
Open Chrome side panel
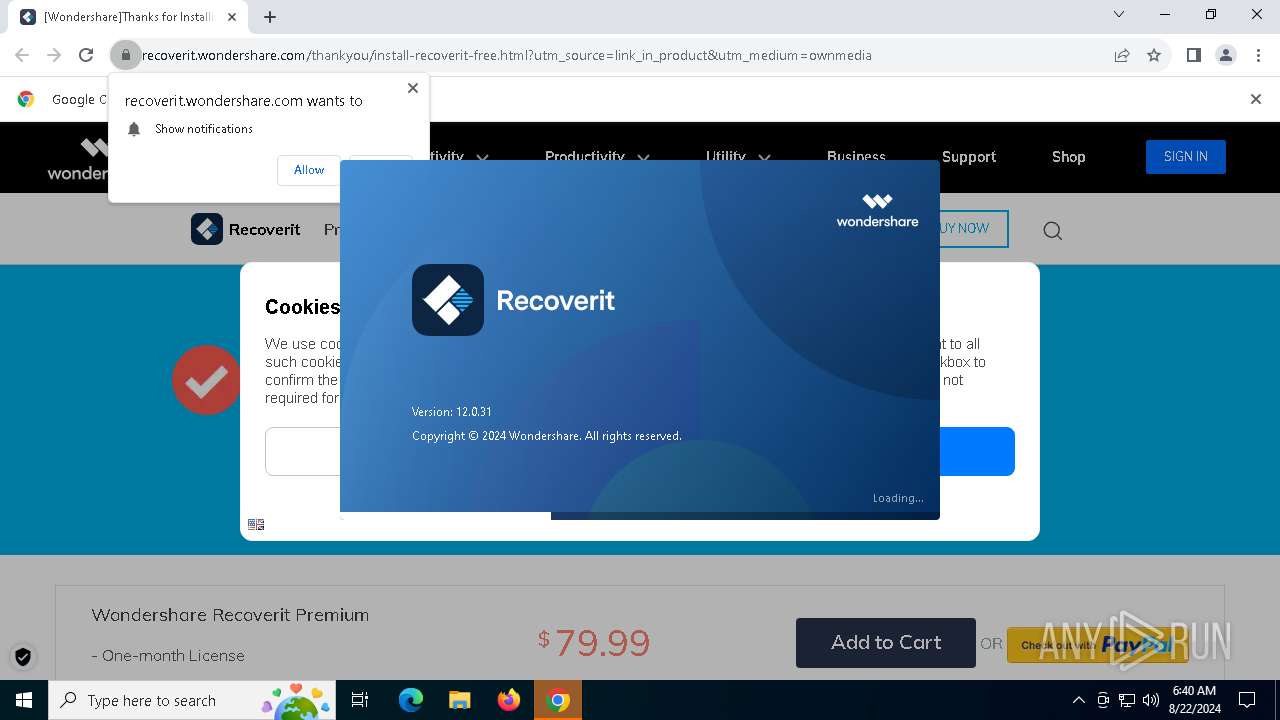pyautogui.click(x=1193, y=55)
